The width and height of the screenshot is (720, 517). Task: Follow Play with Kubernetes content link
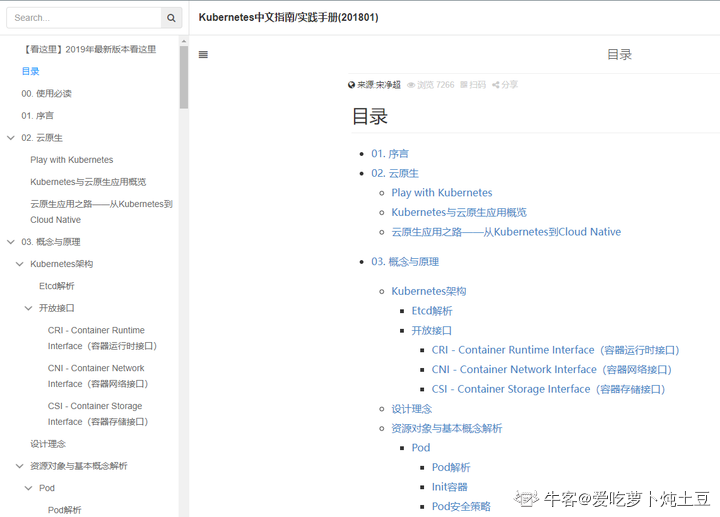pos(442,193)
